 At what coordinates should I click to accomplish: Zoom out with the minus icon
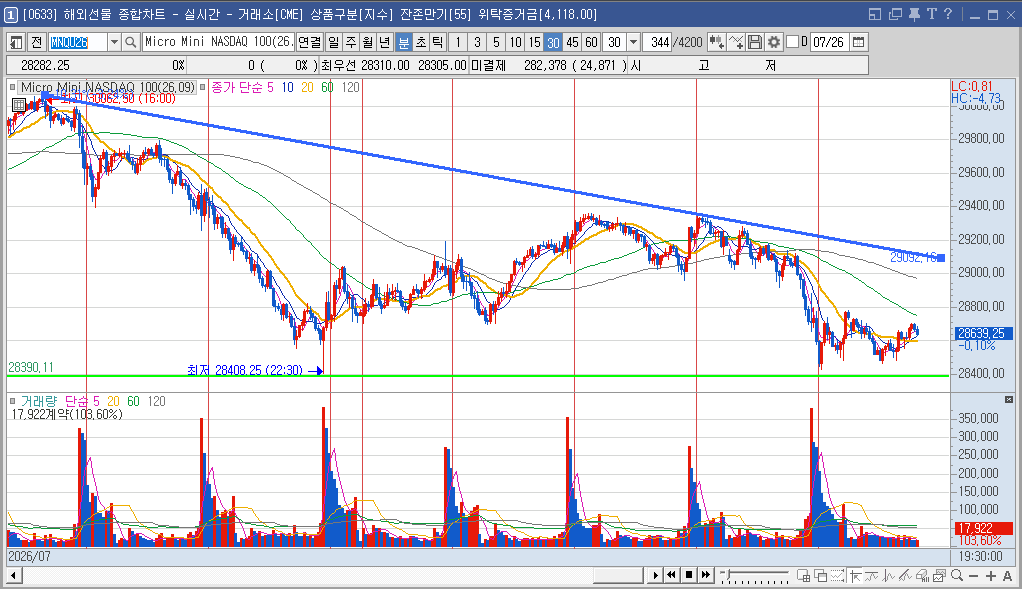(974, 576)
